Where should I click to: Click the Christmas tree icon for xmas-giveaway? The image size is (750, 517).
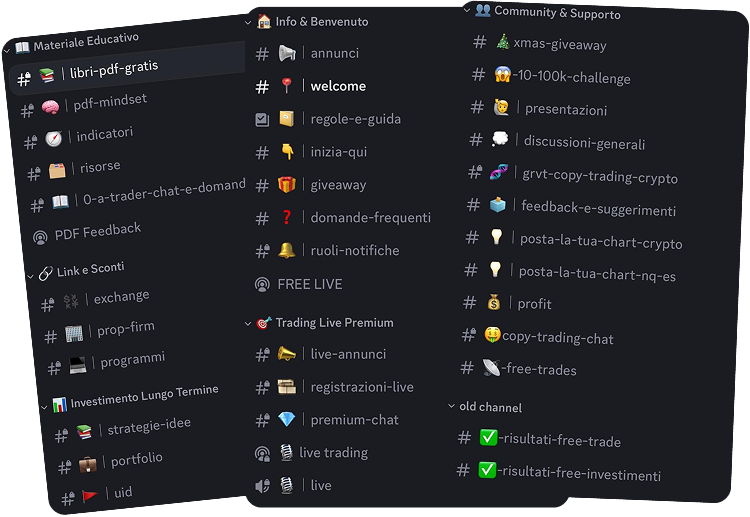click(x=502, y=42)
